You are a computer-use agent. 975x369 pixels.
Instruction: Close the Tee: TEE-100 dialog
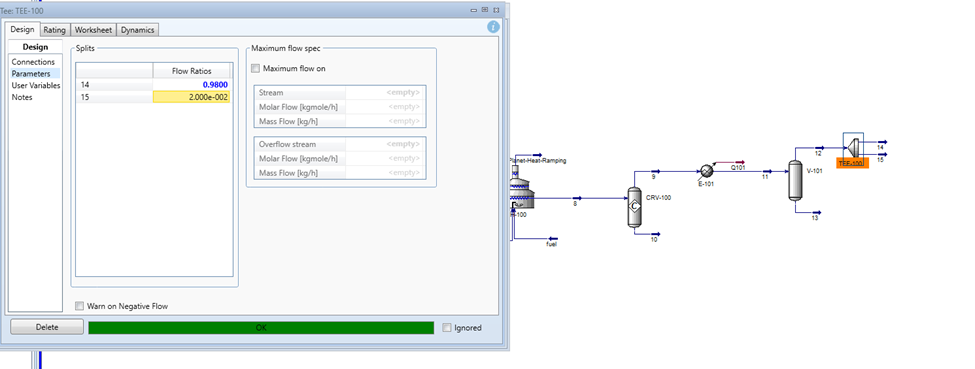(496, 10)
